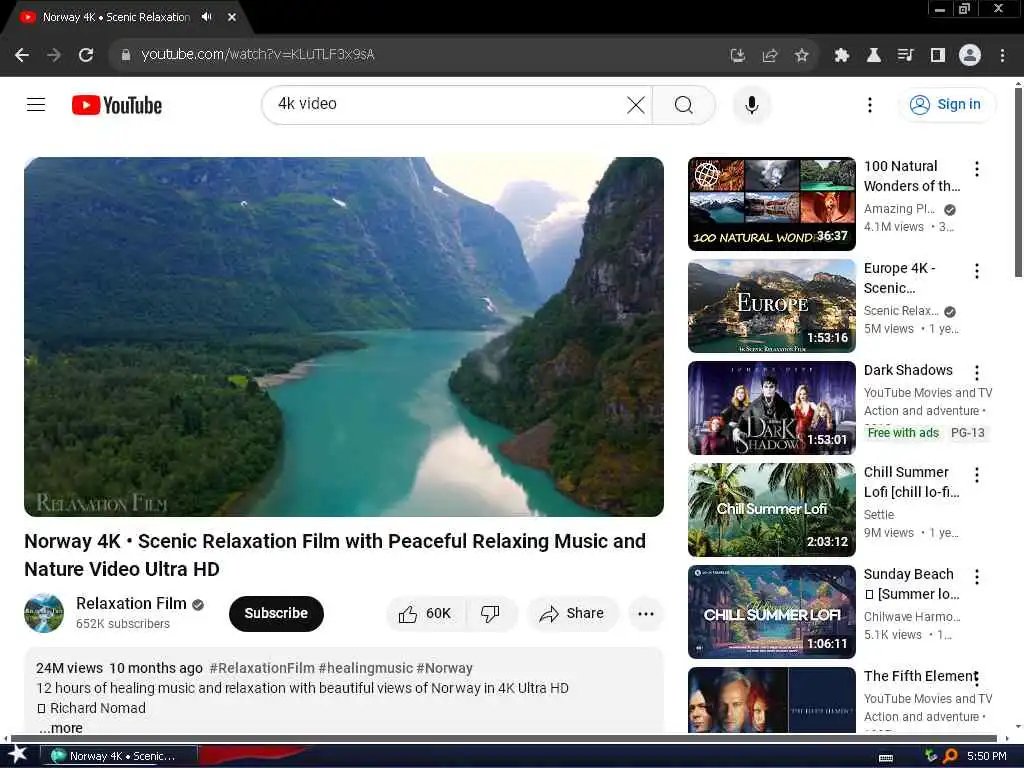Open 100 Natural Wonders video thumbnail
This screenshot has height=768, width=1024.
(771, 204)
